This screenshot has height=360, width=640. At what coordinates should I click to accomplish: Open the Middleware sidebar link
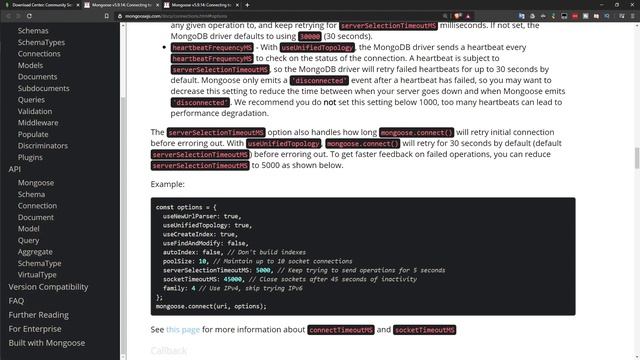38,122
